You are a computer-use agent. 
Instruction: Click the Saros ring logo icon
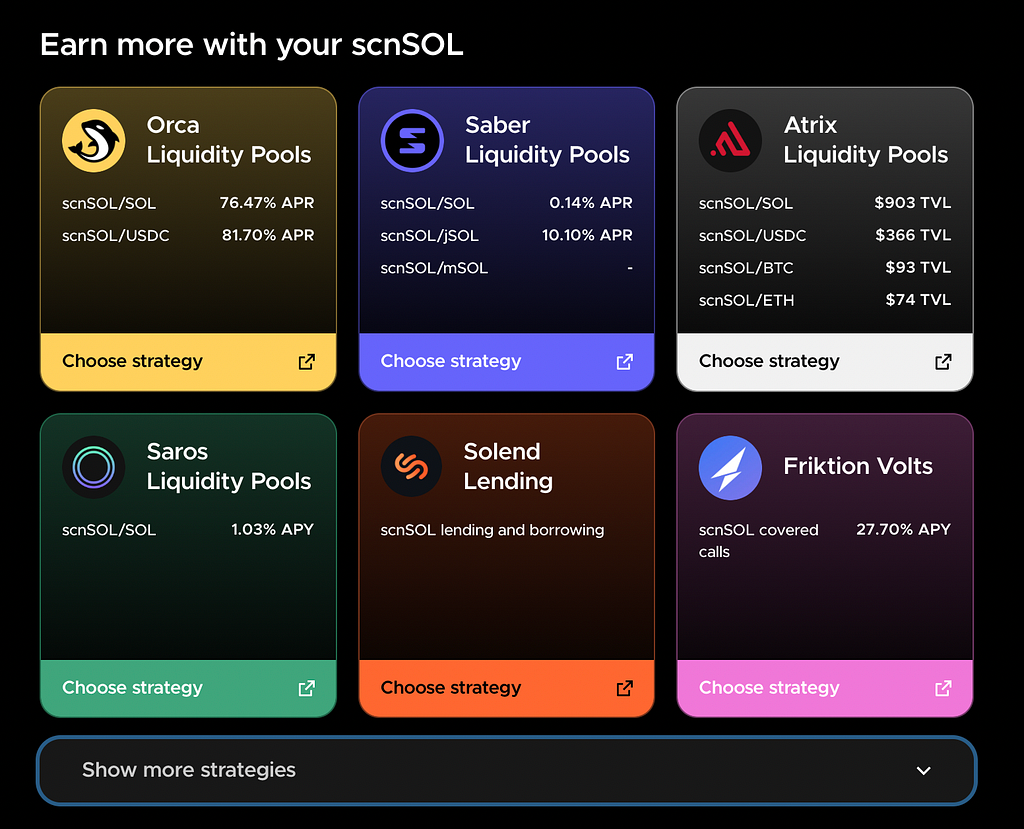point(93,467)
